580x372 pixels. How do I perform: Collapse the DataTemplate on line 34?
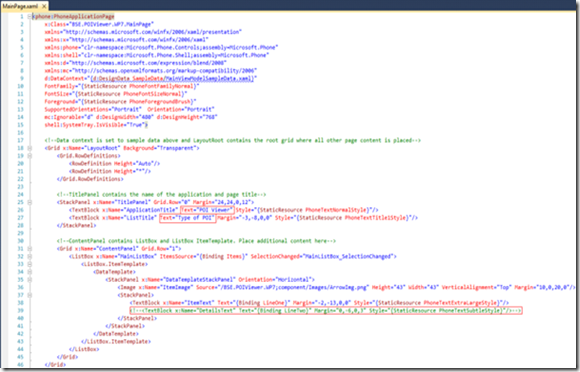click(30, 272)
